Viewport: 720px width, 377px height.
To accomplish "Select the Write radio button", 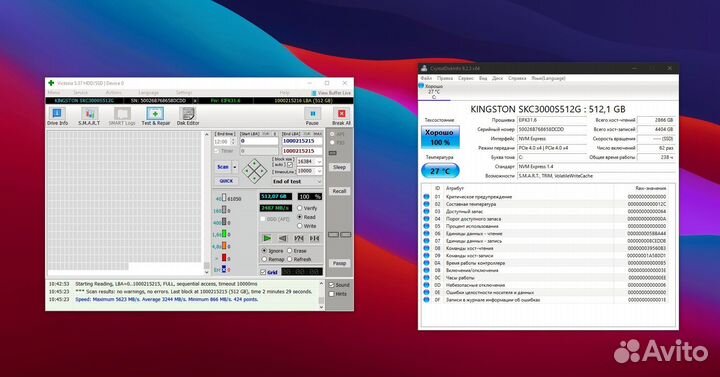I will pyautogui.click(x=300, y=226).
